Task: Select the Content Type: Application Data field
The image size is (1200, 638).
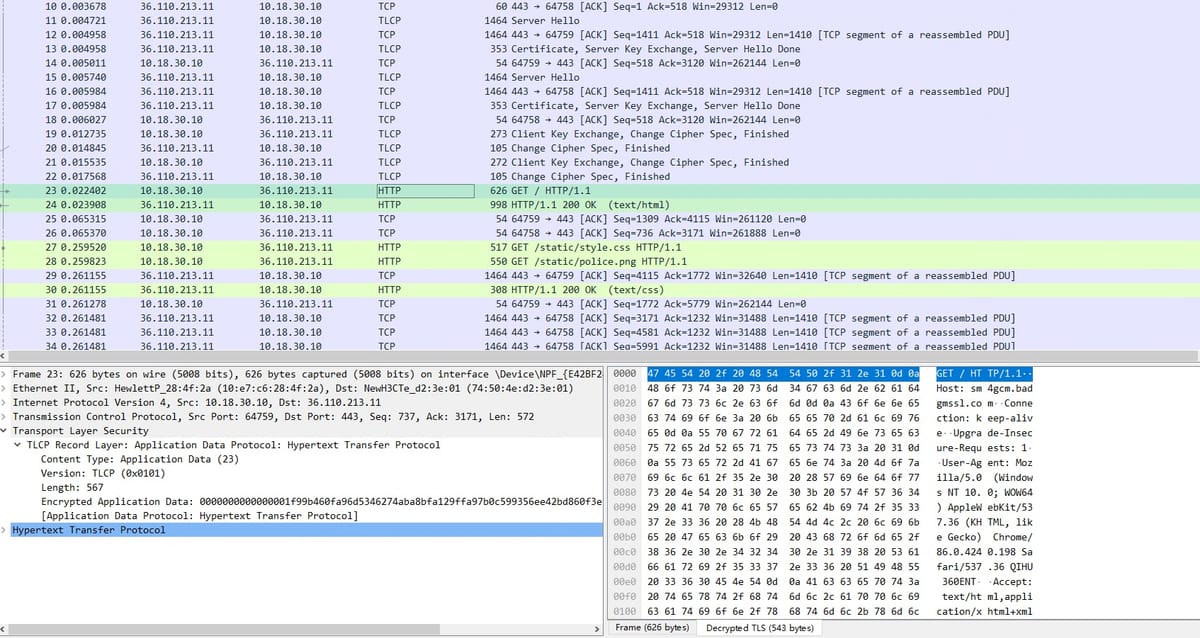Action: pos(139,459)
